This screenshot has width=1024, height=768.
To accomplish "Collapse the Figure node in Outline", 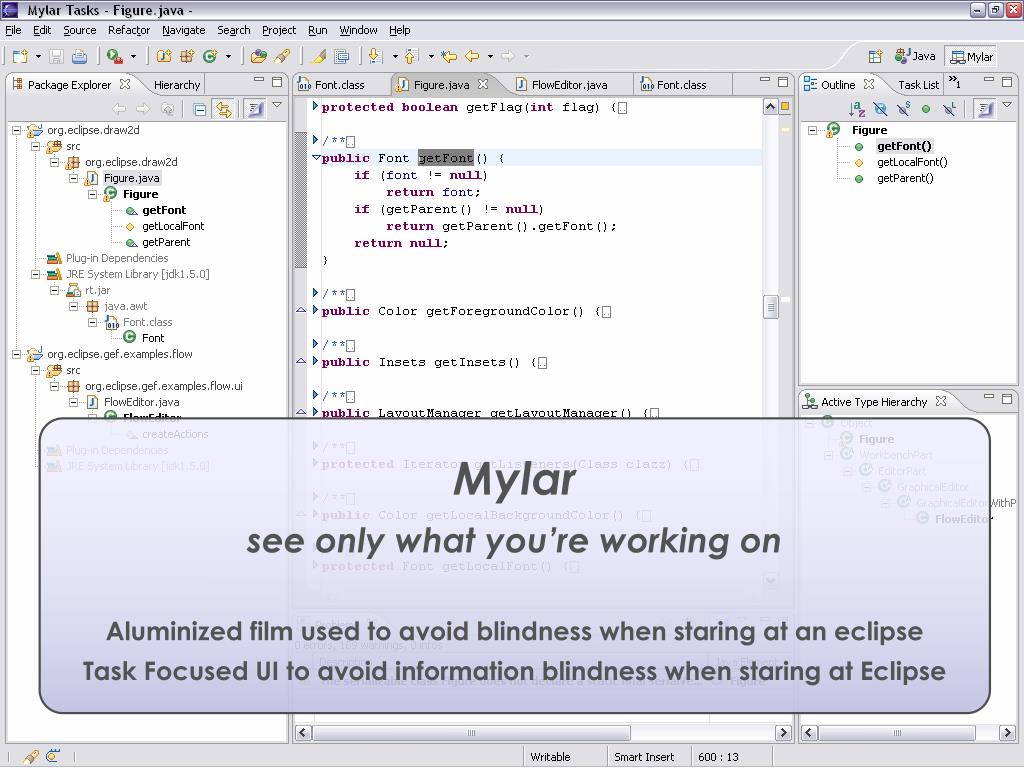I will pos(812,130).
